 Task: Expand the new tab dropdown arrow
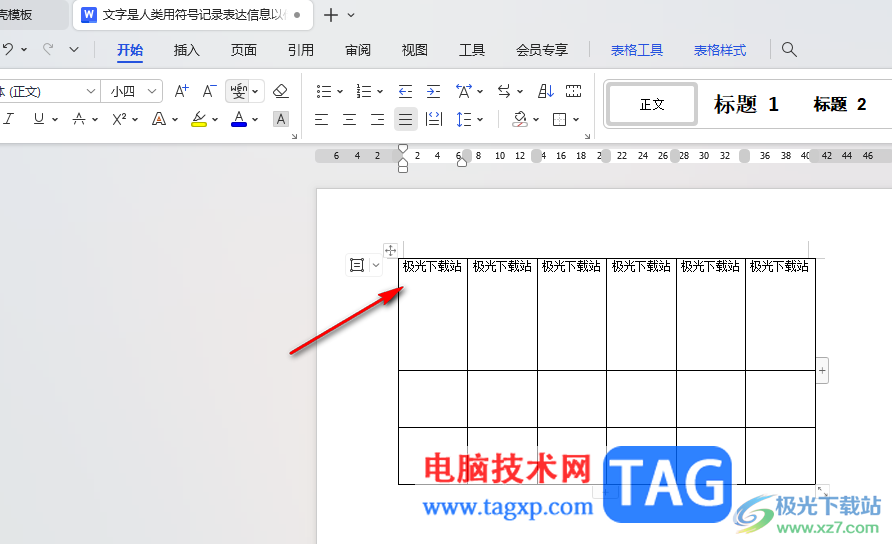click(x=351, y=15)
